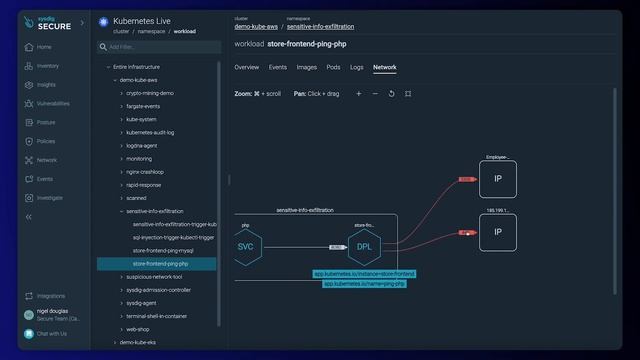Select sql-inyection-trigger-kubectl-trigger workload
640x360 pixels.
173,238
